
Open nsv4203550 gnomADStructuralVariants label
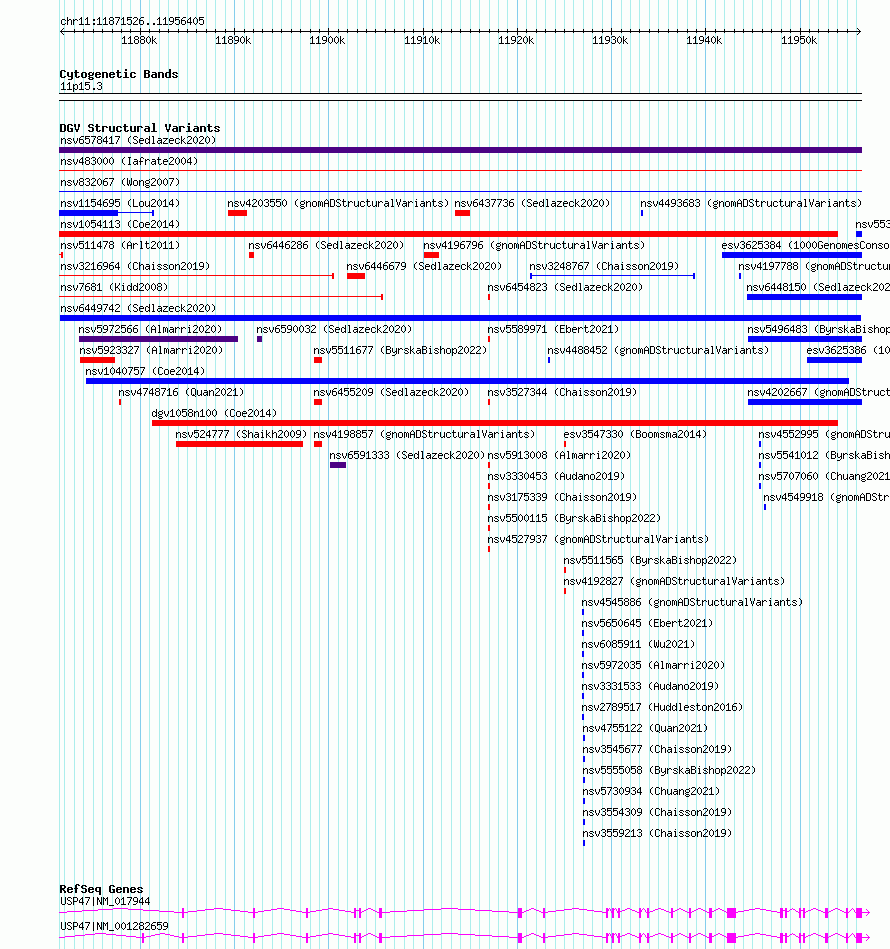point(338,203)
